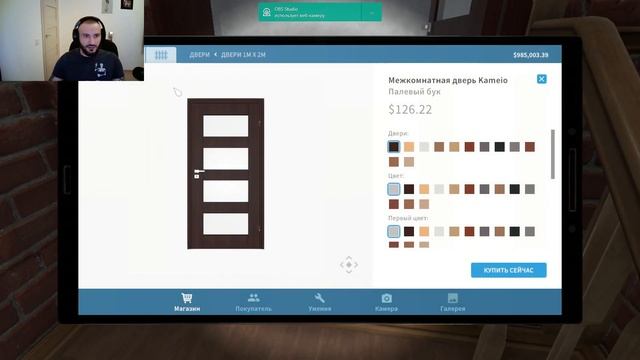This screenshot has width=640, height=360.
Task: Expand the OBS notification dropdown arrow
Action: 372,13
